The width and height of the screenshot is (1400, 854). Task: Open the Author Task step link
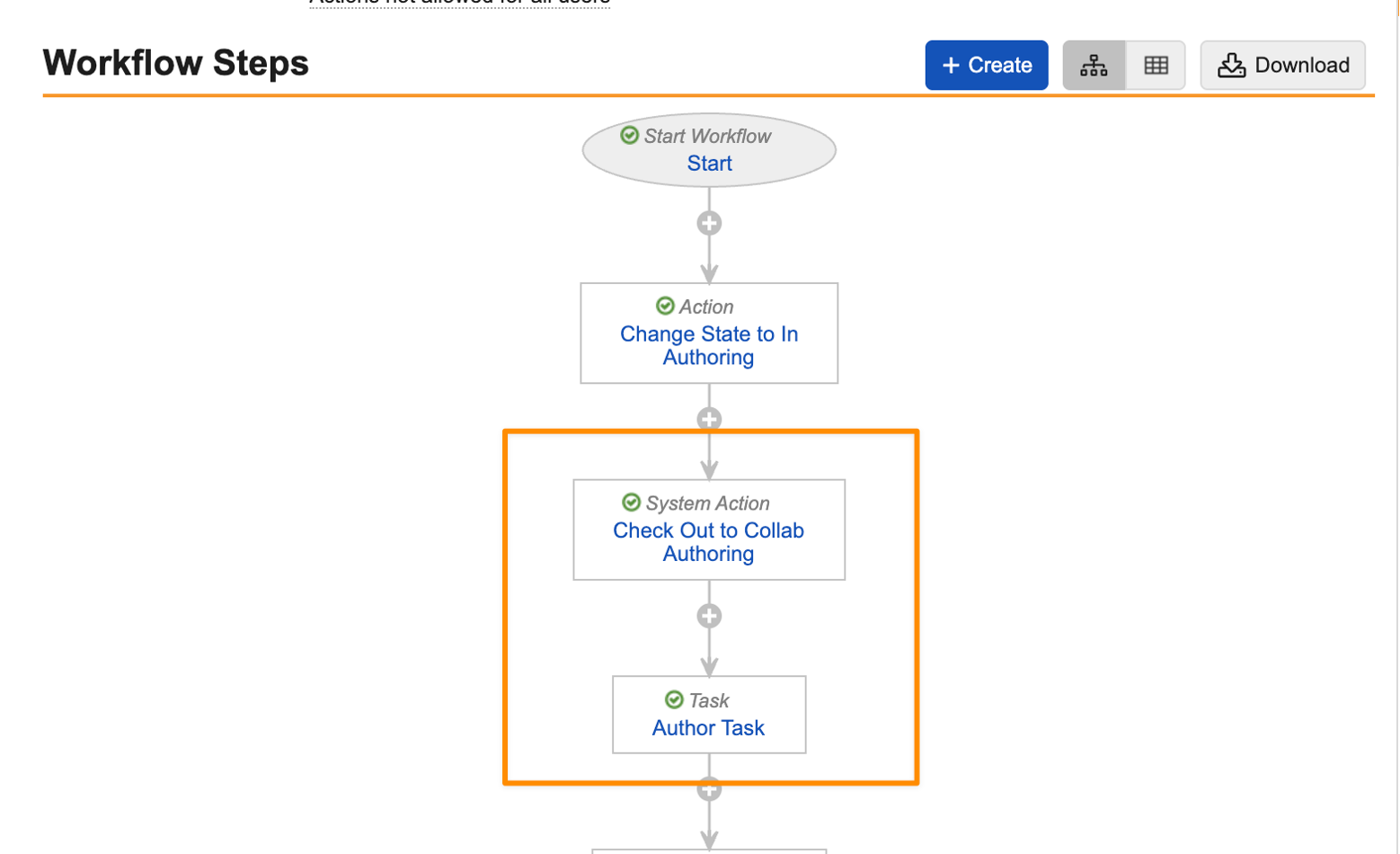pos(708,728)
